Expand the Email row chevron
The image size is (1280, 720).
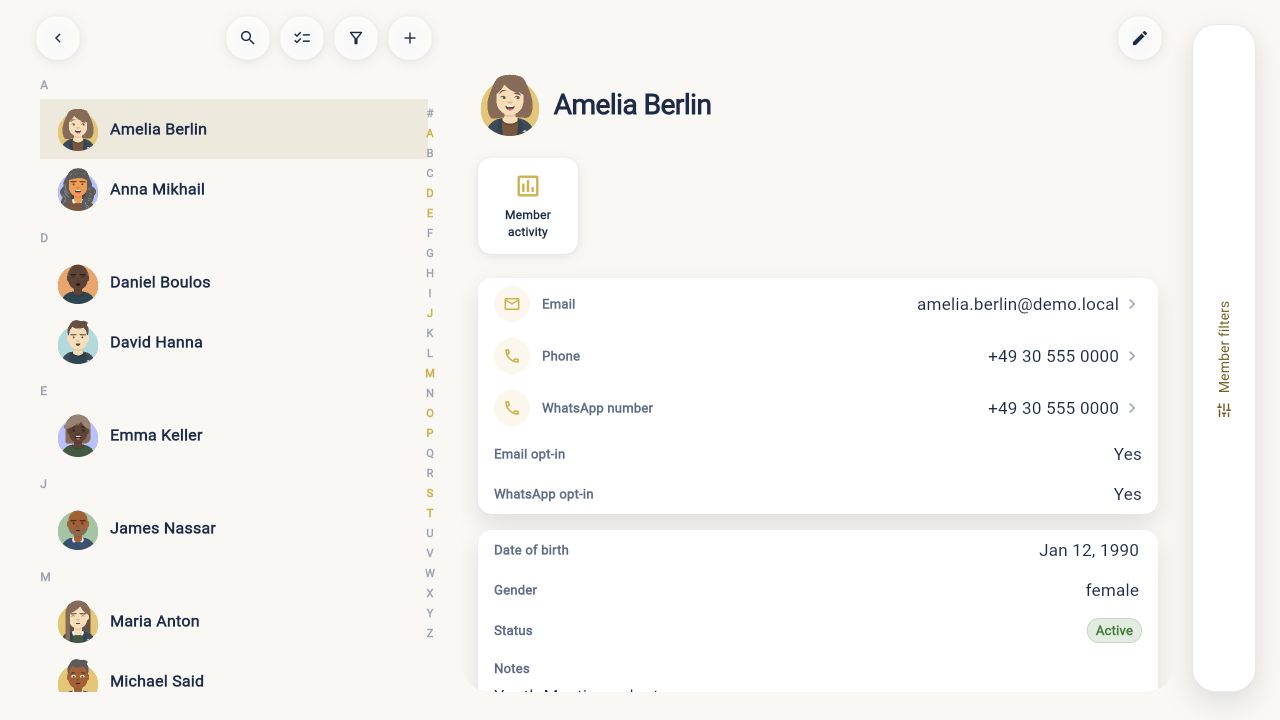(1132, 304)
